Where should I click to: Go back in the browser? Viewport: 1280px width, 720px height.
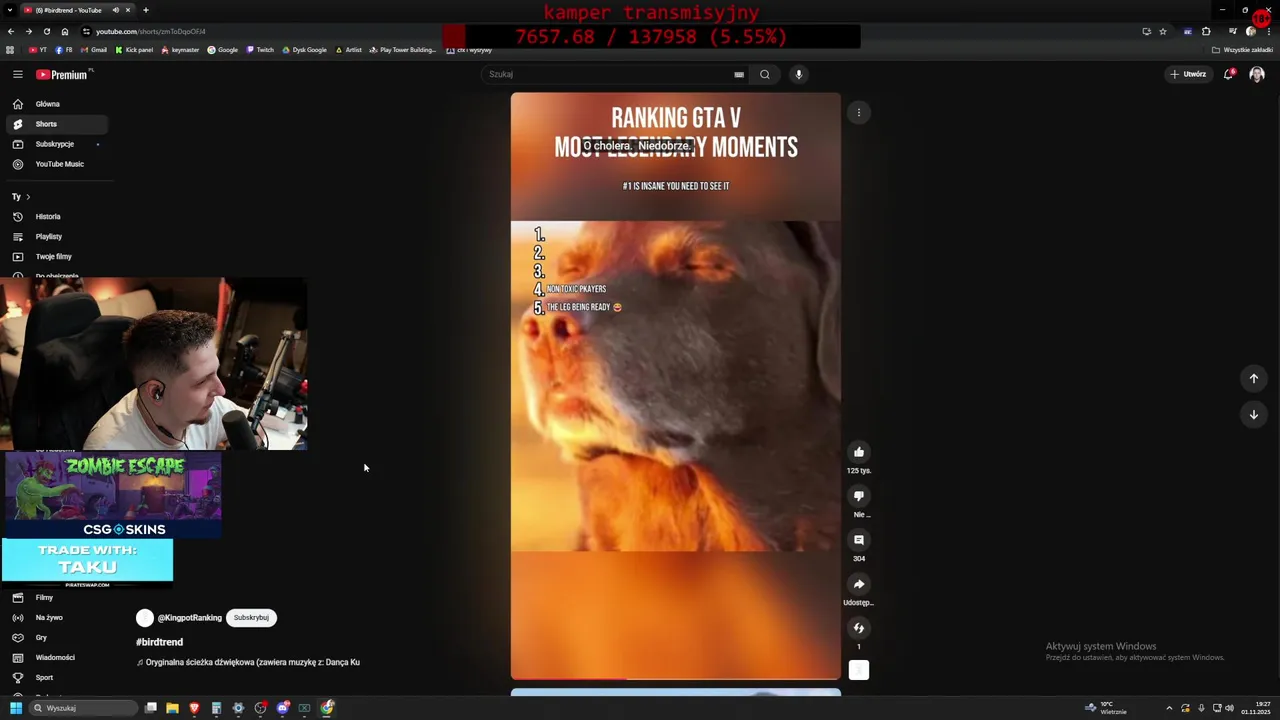tap(11, 31)
